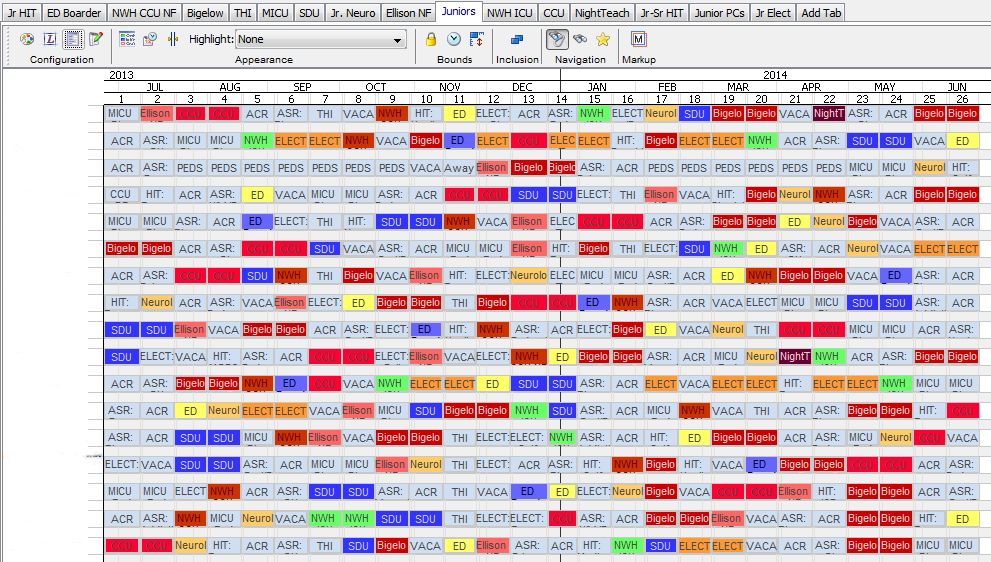
Task: Click the notepad with pencil icon
Action: click(x=96, y=39)
